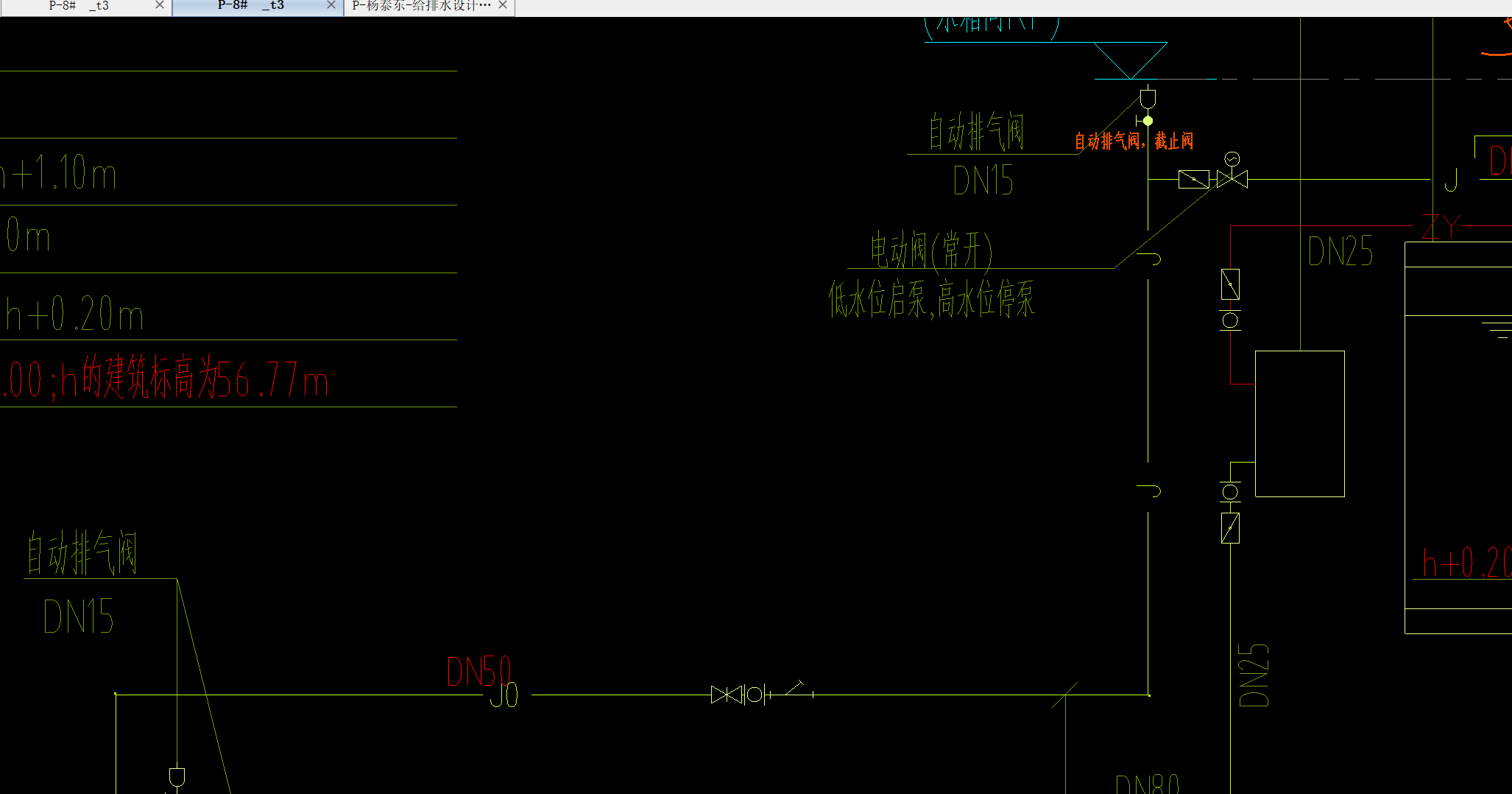Screen dimensions: 1512x794
Task: Click 自动排气阀 label in lower-left drawing area
Action: coord(82,552)
